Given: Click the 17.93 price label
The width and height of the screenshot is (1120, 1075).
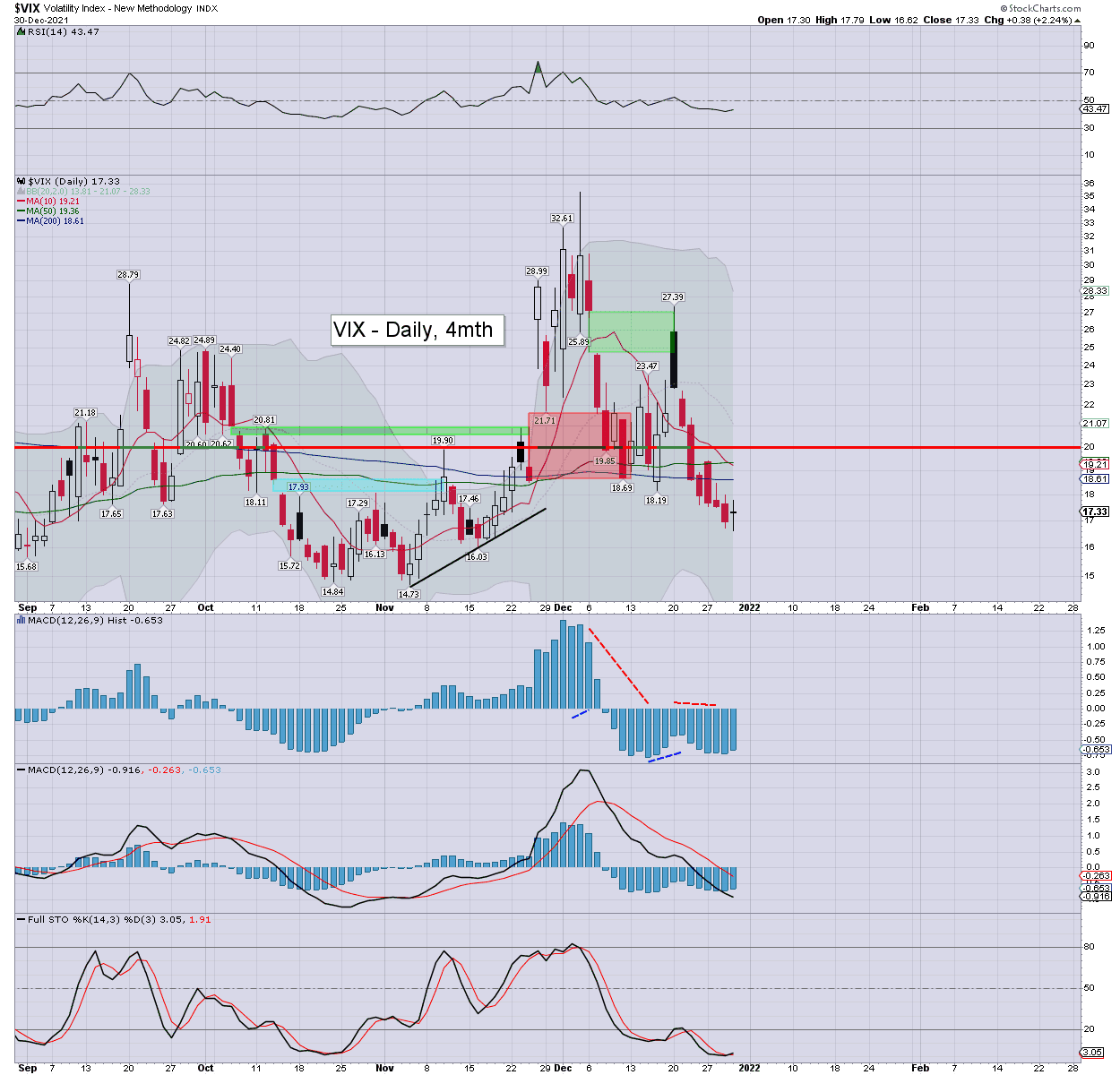Looking at the screenshot, I should tap(298, 487).
